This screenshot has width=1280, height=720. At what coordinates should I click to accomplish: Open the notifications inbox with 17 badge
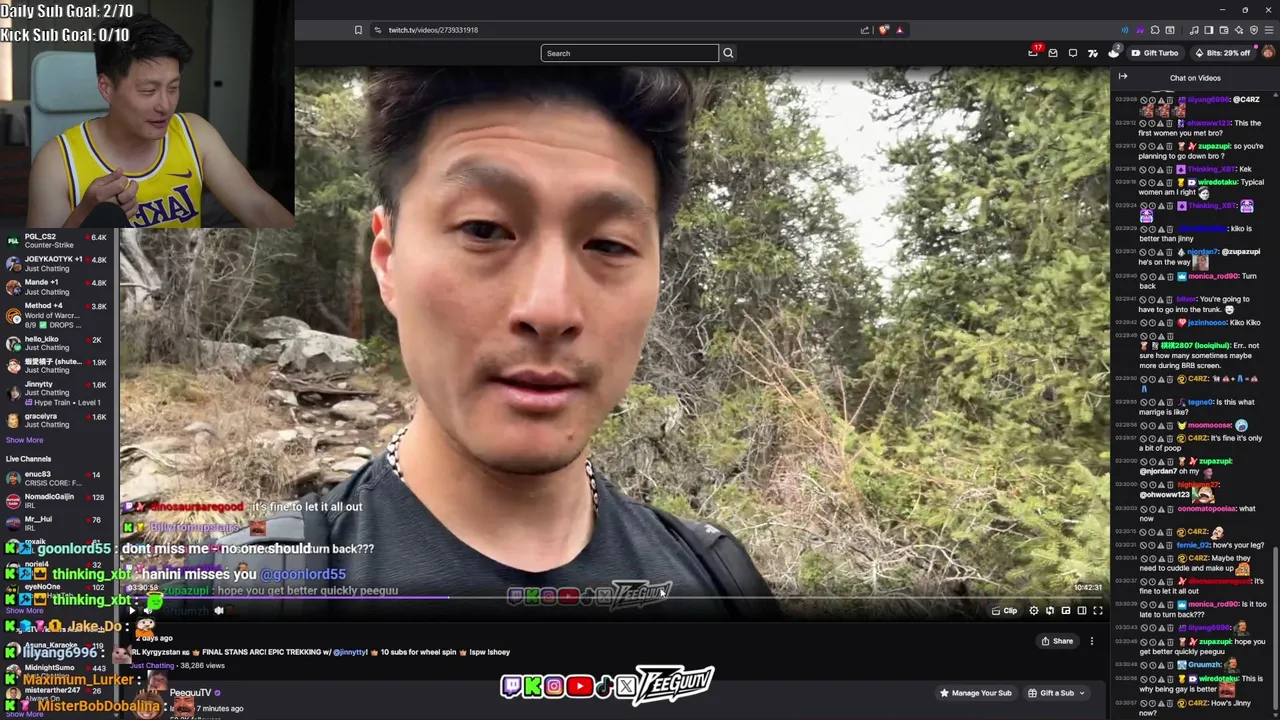point(1033,53)
